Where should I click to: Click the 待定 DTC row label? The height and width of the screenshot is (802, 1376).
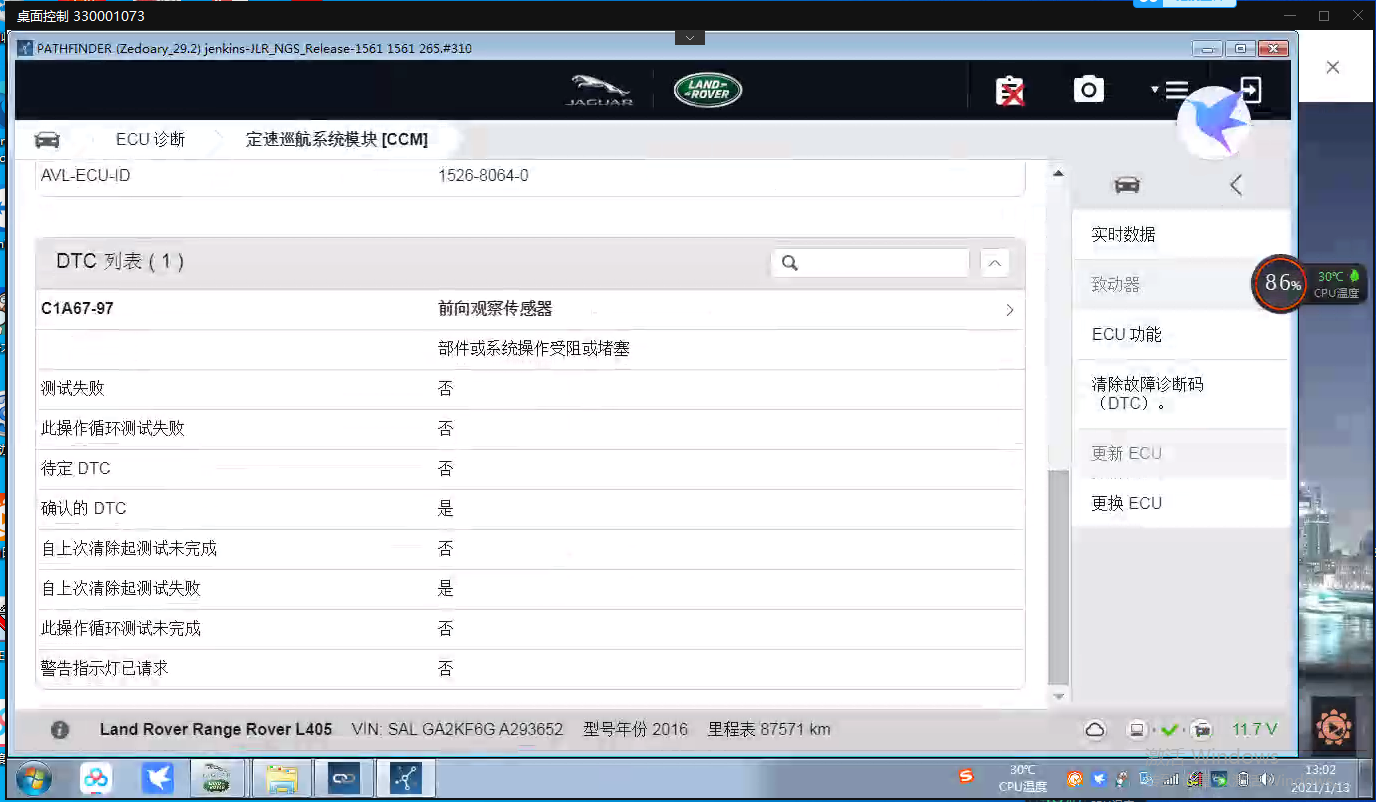pos(76,468)
